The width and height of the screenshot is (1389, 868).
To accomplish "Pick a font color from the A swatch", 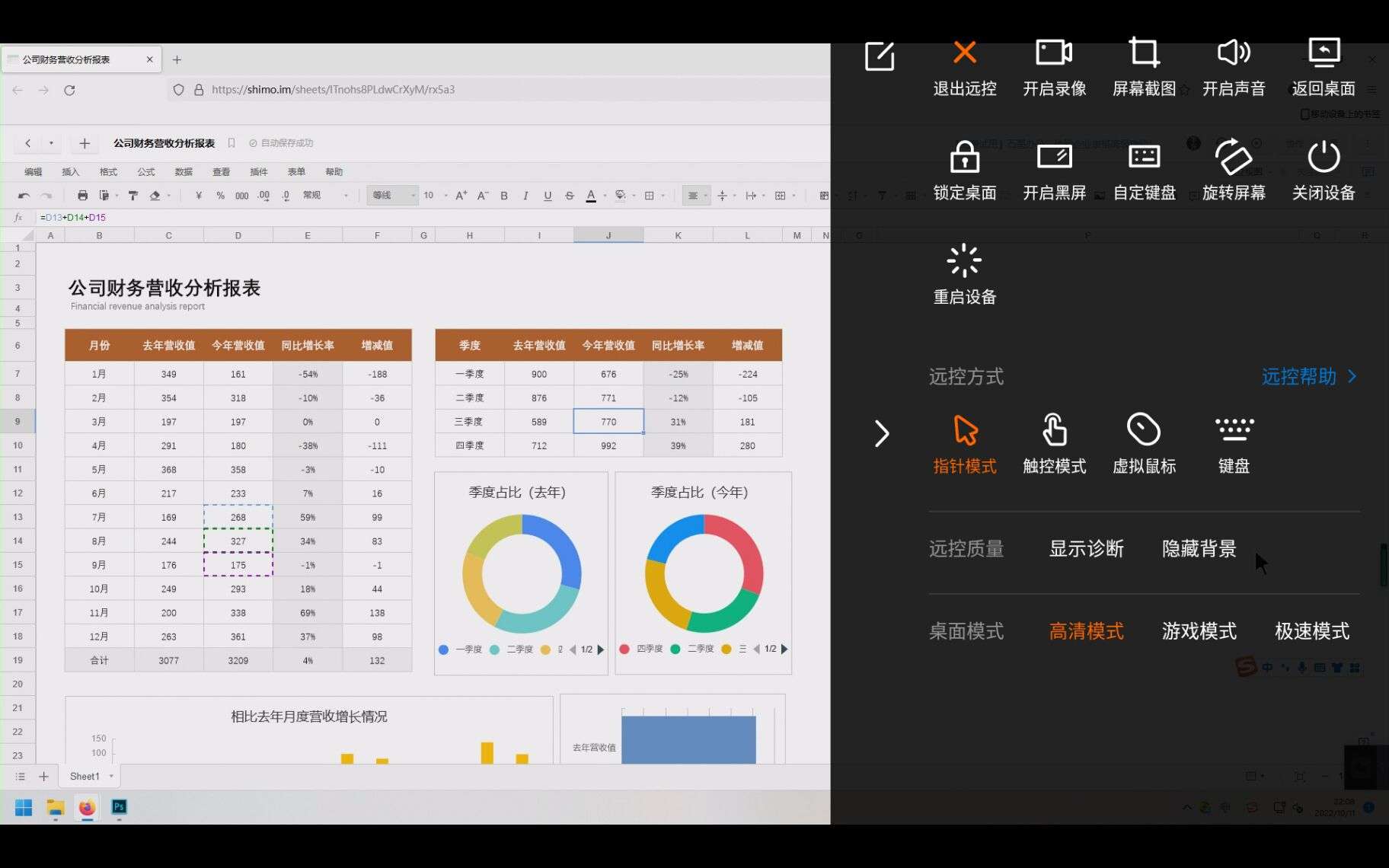I will (590, 196).
